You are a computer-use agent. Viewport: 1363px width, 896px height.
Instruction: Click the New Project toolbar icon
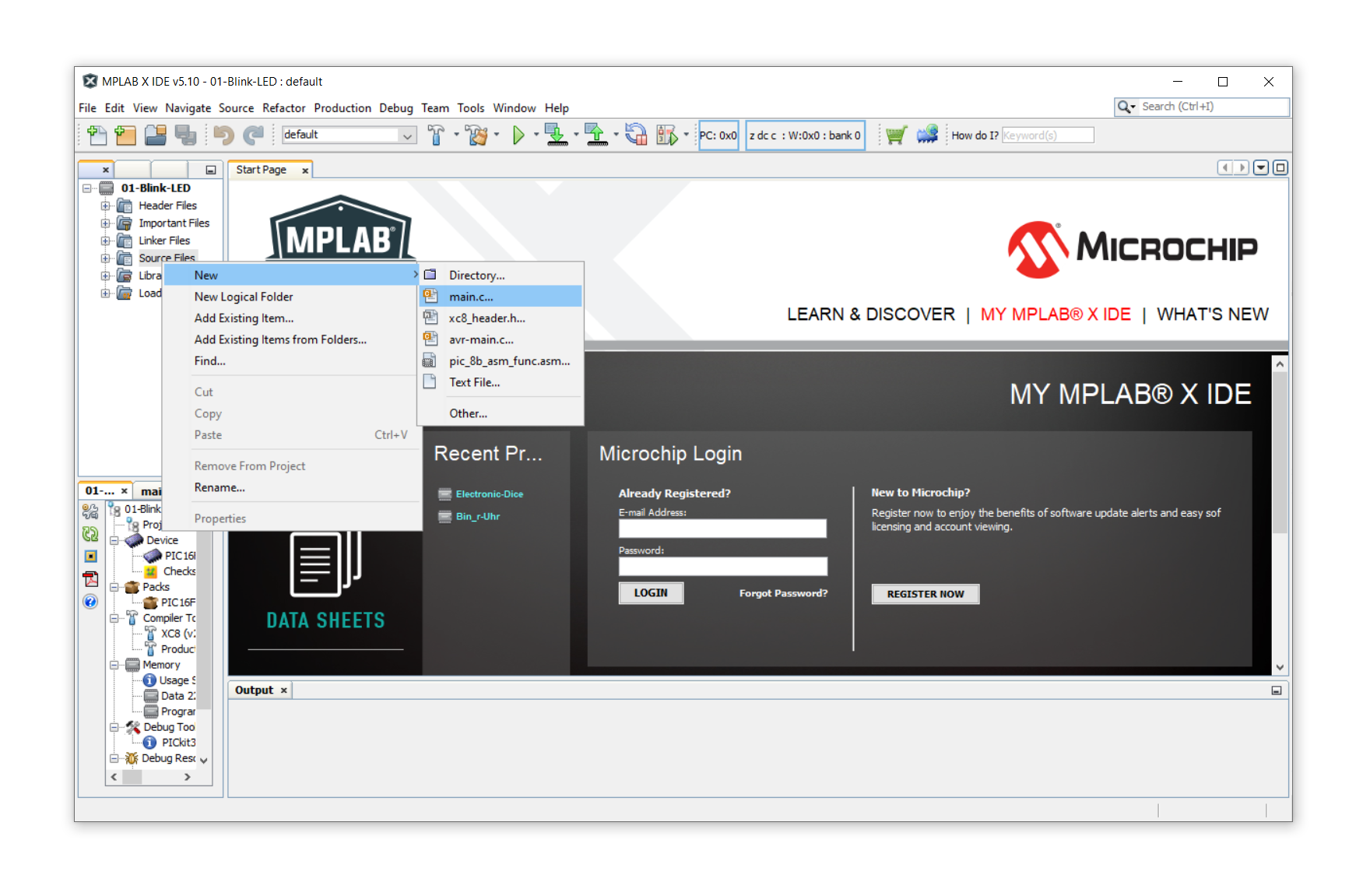tap(125, 135)
